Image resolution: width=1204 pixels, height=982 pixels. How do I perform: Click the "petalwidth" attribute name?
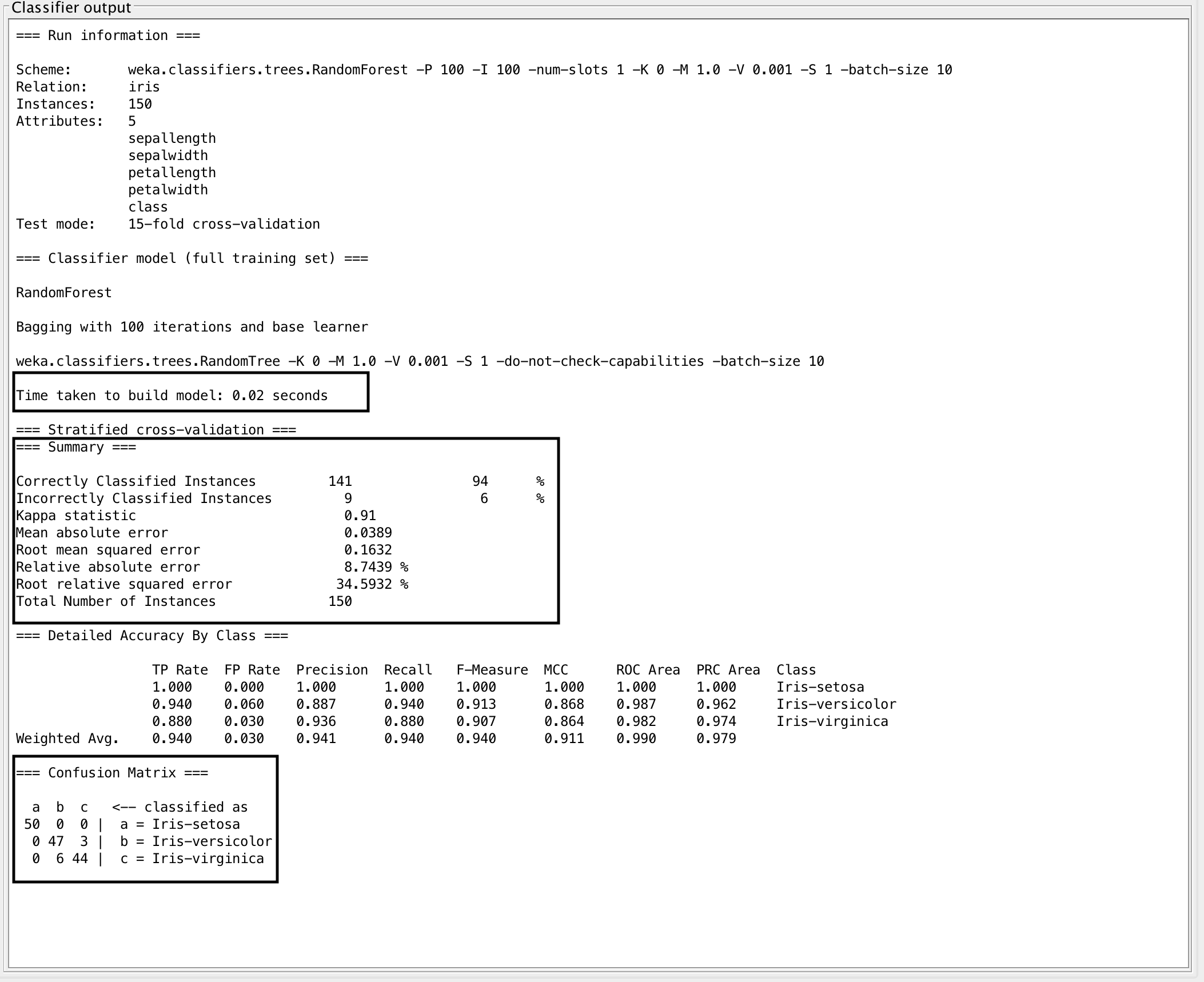point(168,190)
